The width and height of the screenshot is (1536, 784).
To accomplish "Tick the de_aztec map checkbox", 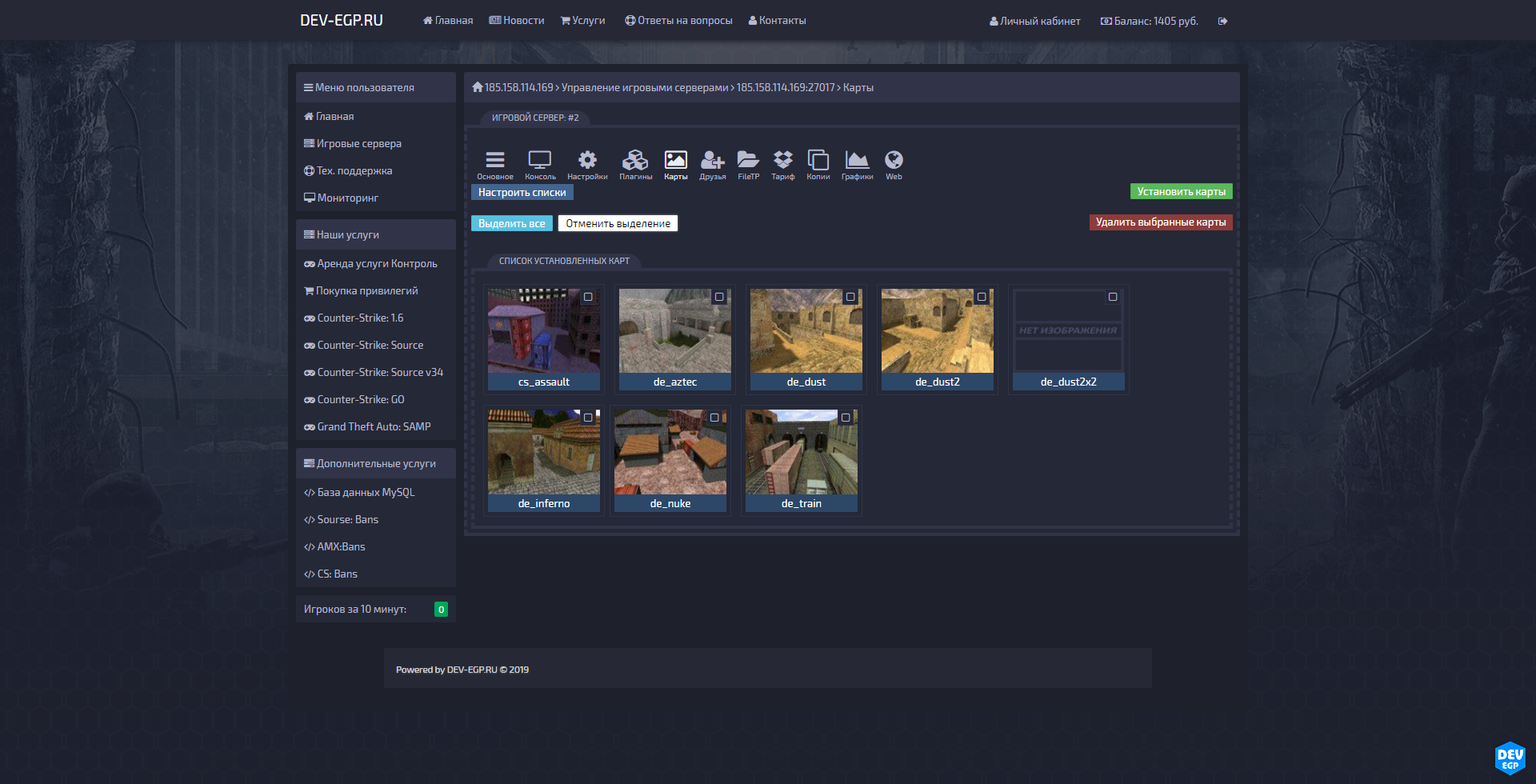I will pyautogui.click(x=719, y=297).
